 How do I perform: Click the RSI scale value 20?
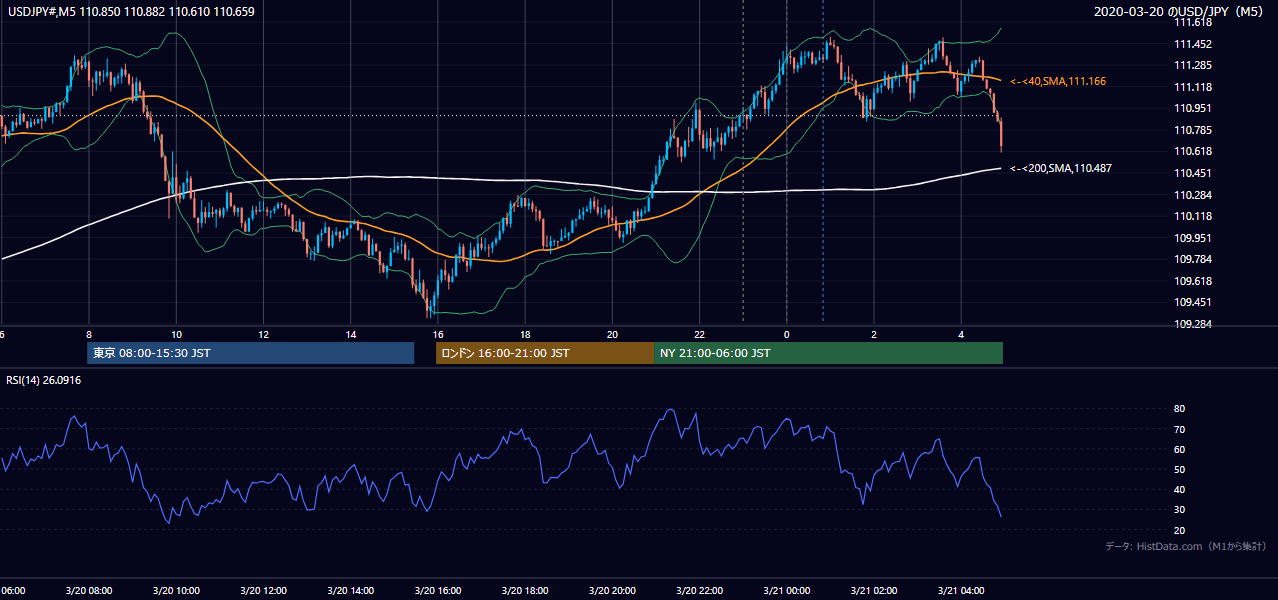coord(1179,530)
